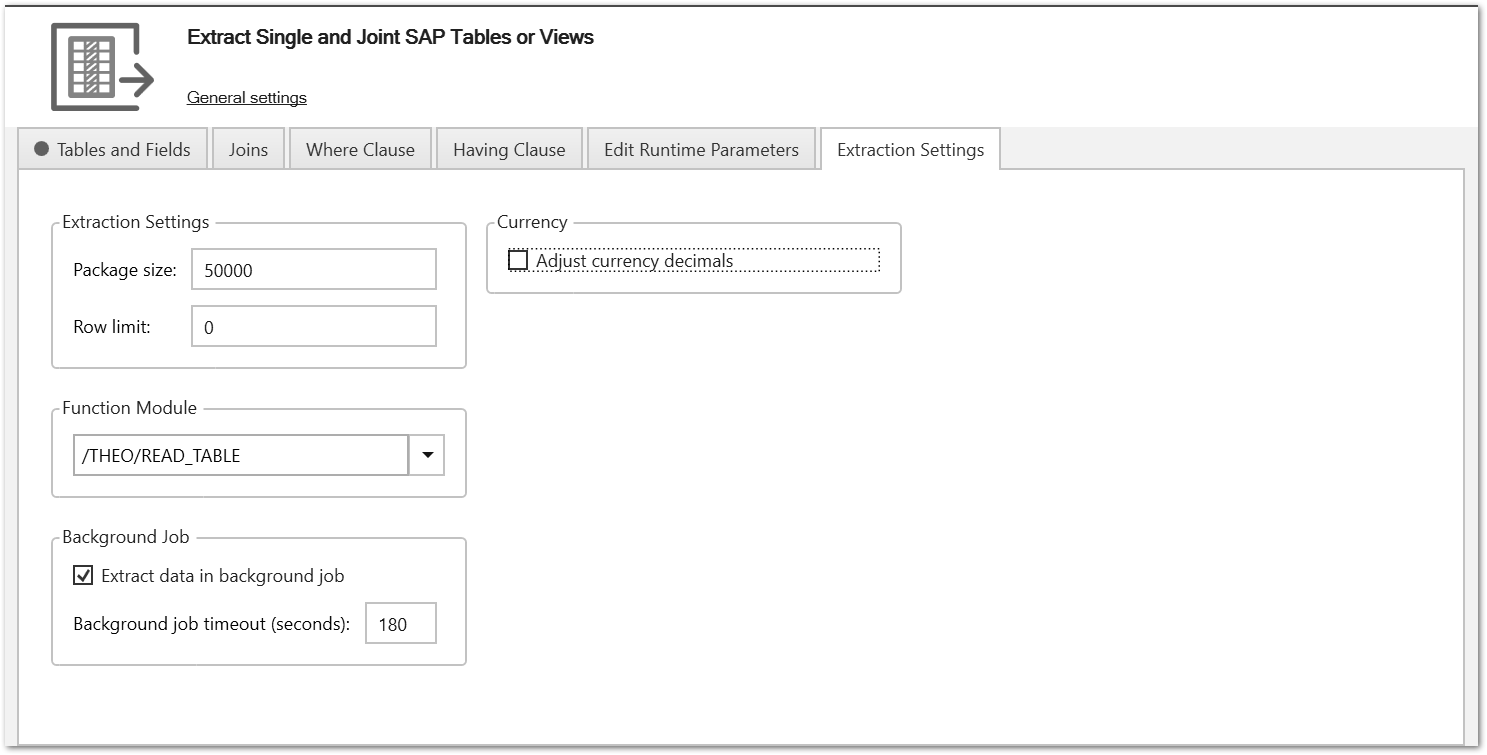
Task: Click the table extraction icon in header
Action: pos(102,67)
